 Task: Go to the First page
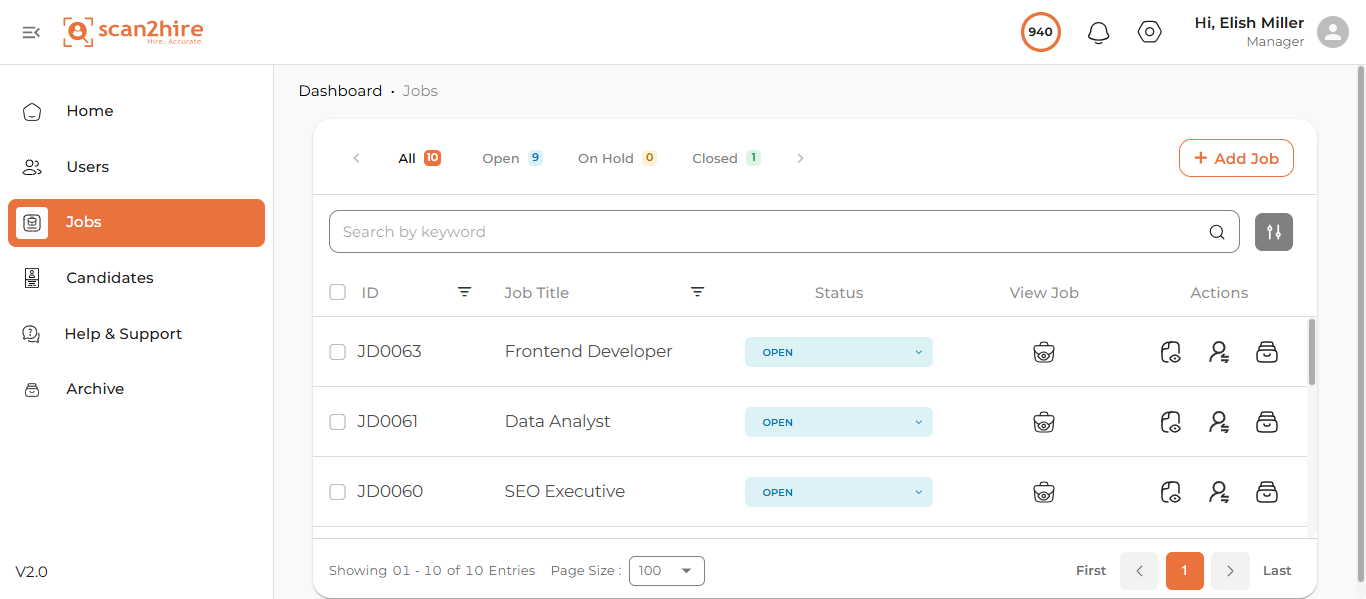coord(1091,571)
